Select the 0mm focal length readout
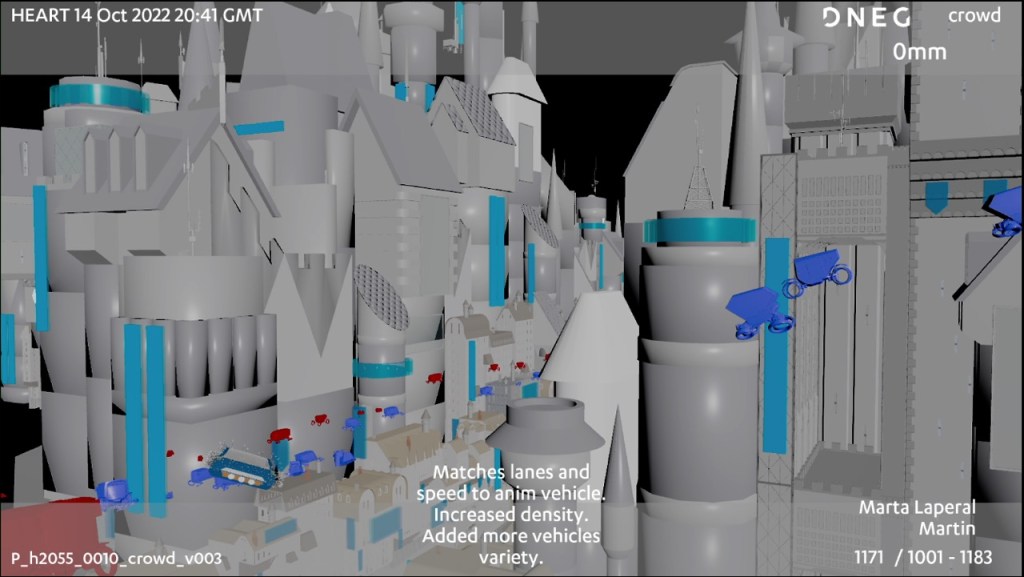The height and width of the screenshot is (577, 1024). click(x=919, y=52)
